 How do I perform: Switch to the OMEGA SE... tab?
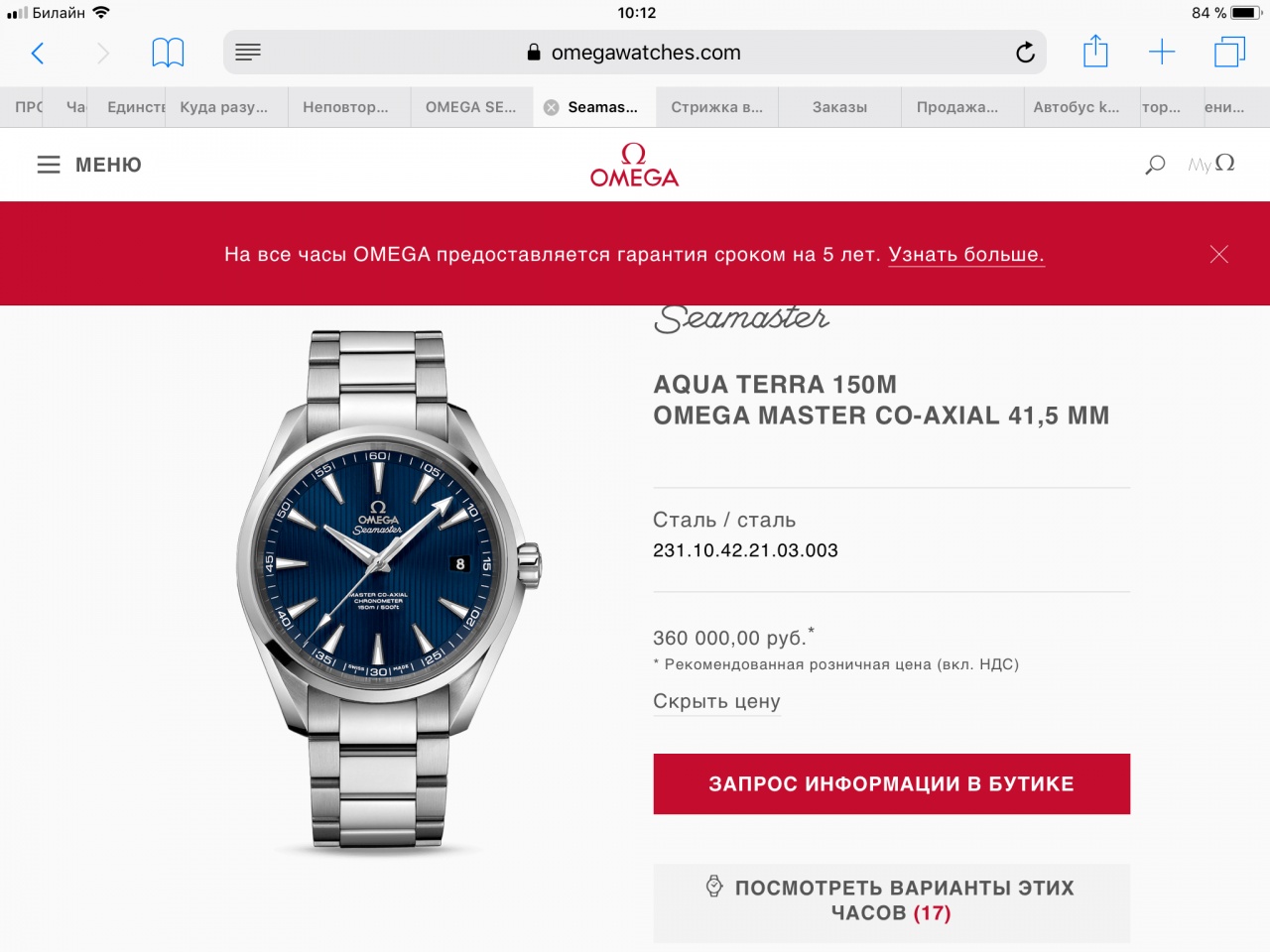pos(471,107)
